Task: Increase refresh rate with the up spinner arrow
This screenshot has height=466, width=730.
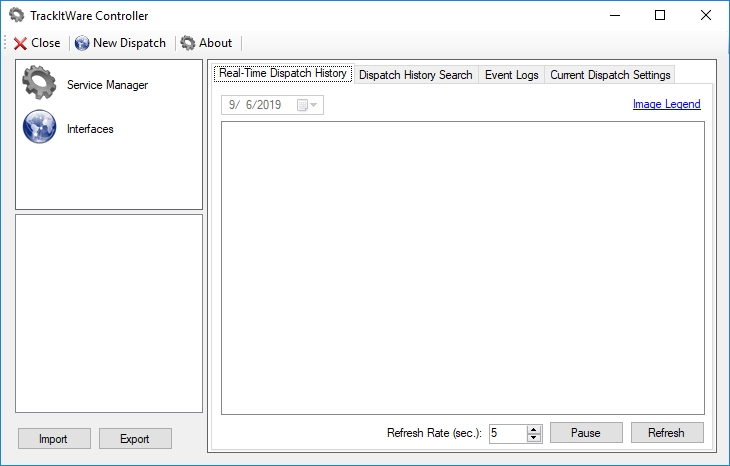Action: (x=534, y=429)
